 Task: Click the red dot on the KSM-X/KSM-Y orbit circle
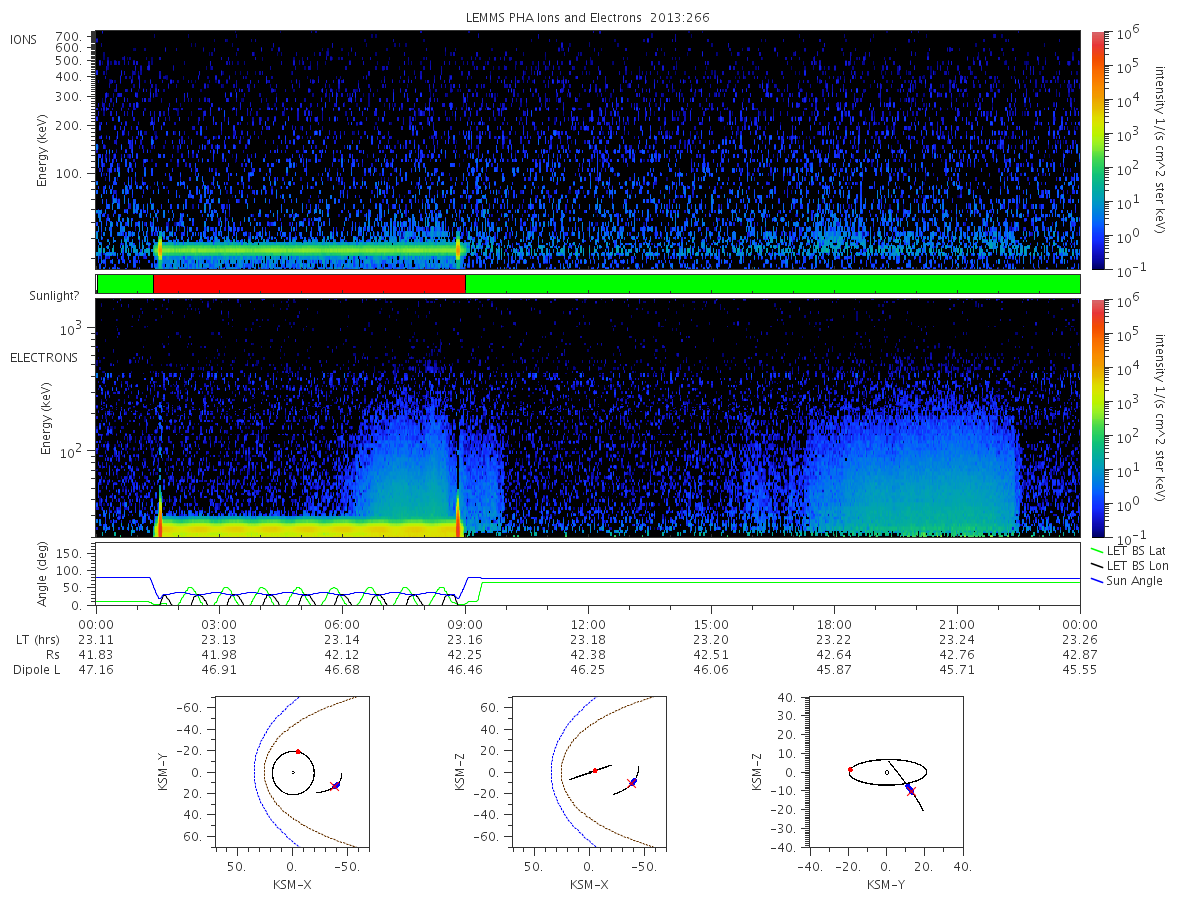tap(297, 751)
